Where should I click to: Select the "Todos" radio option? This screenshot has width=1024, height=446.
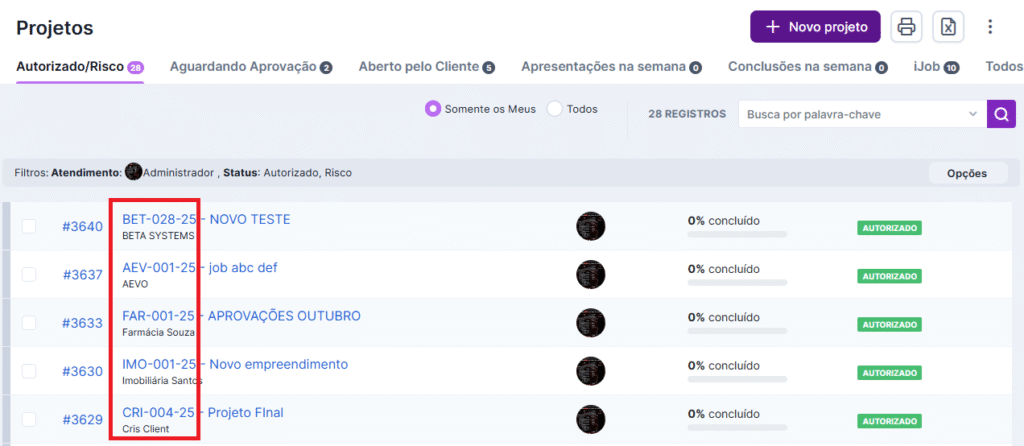(x=555, y=109)
